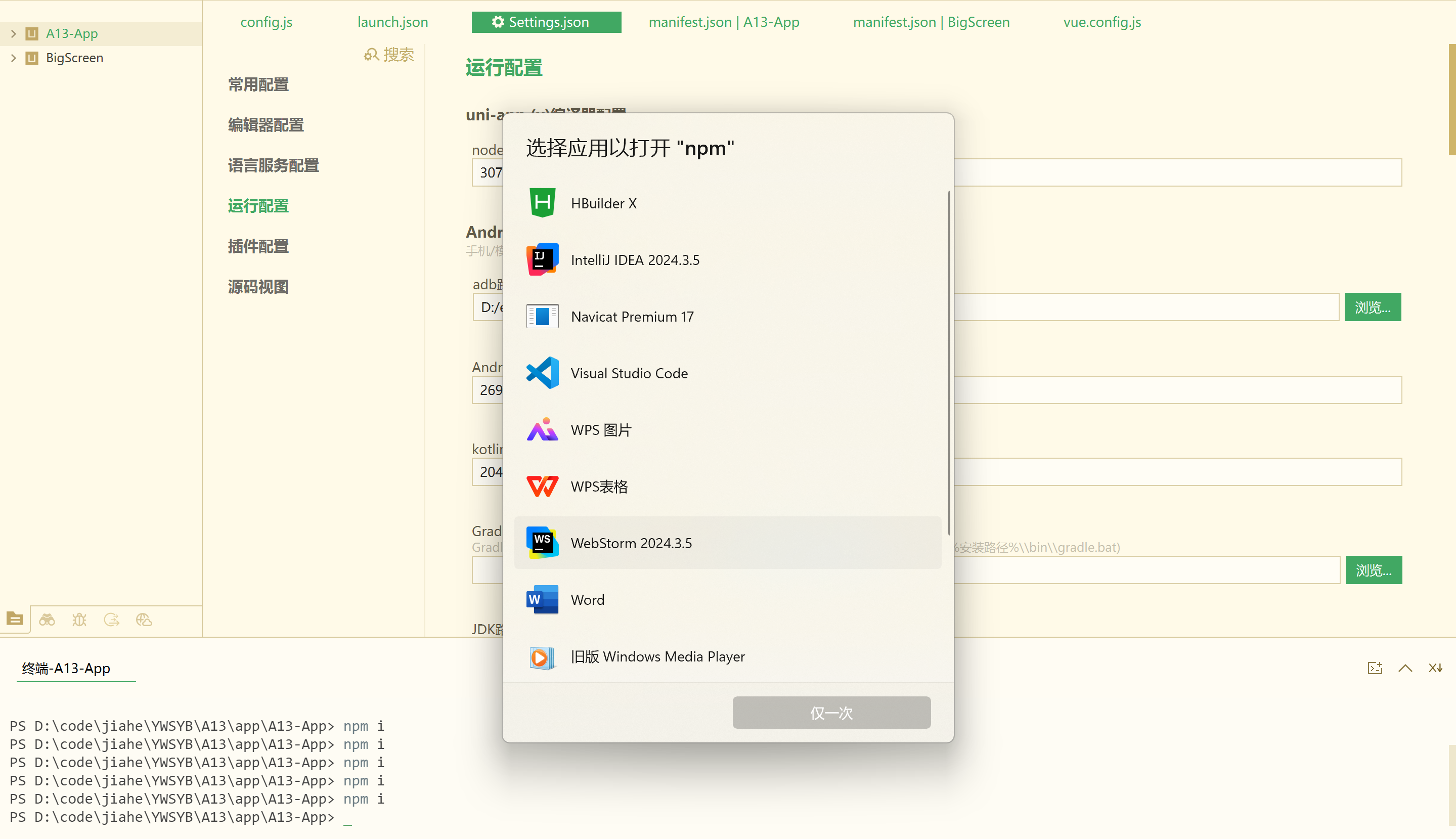The height and width of the screenshot is (839, 1456).
Task: Select 旧版 Windows Media Player icon
Action: [x=542, y=656]
